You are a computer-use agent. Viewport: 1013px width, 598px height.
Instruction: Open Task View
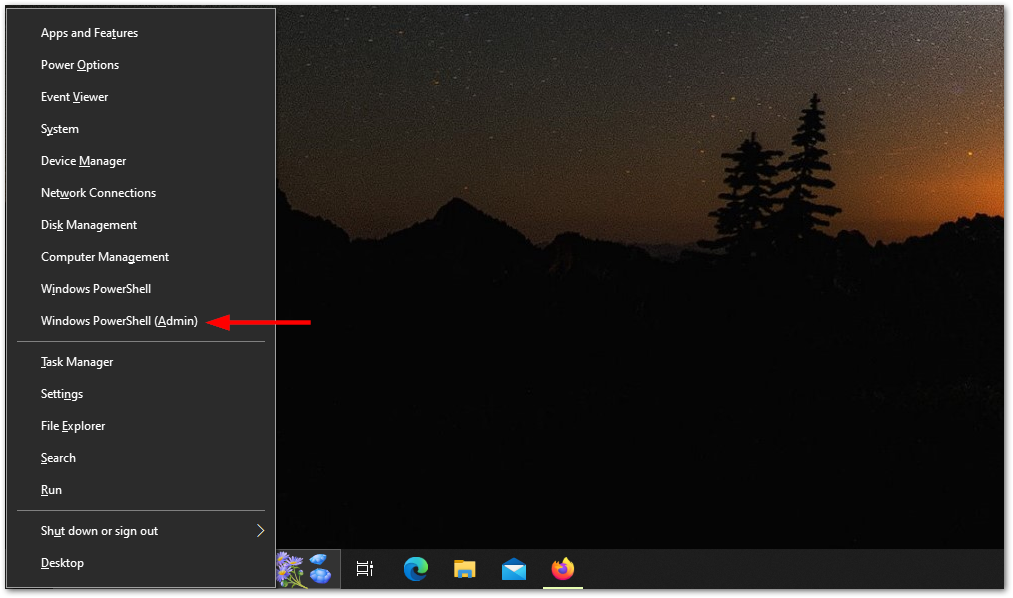365,570
